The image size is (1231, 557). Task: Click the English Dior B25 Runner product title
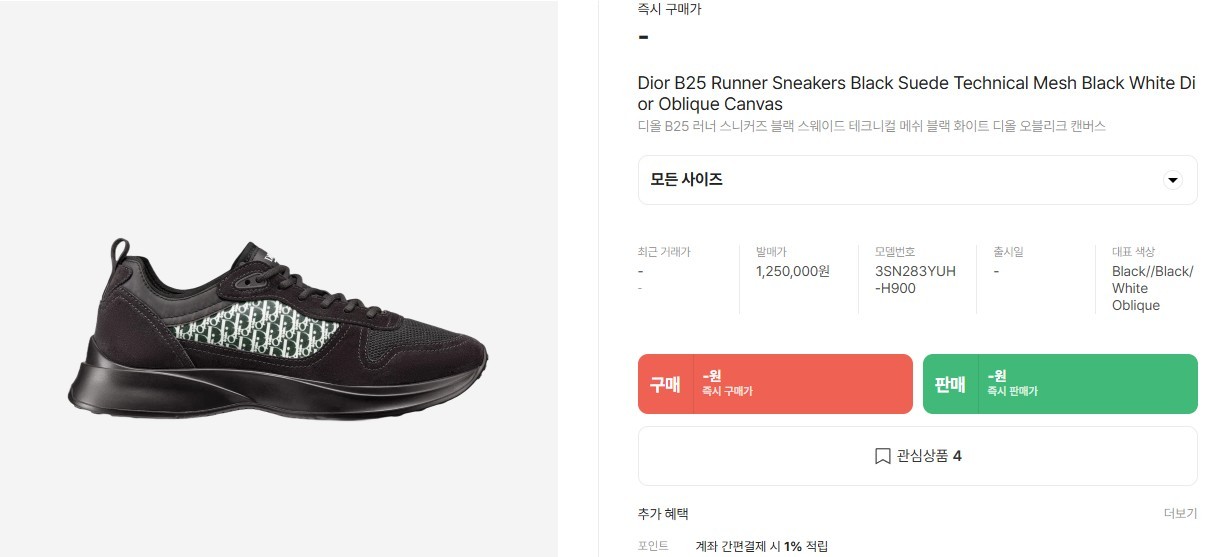click(916, 93)
